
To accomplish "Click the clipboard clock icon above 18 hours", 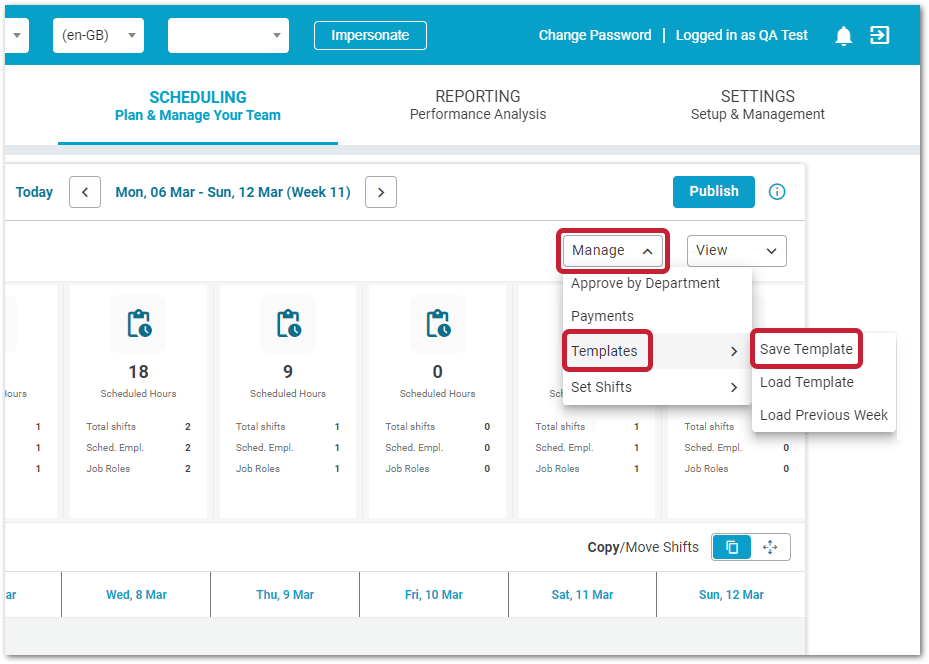I will (139, 324).
